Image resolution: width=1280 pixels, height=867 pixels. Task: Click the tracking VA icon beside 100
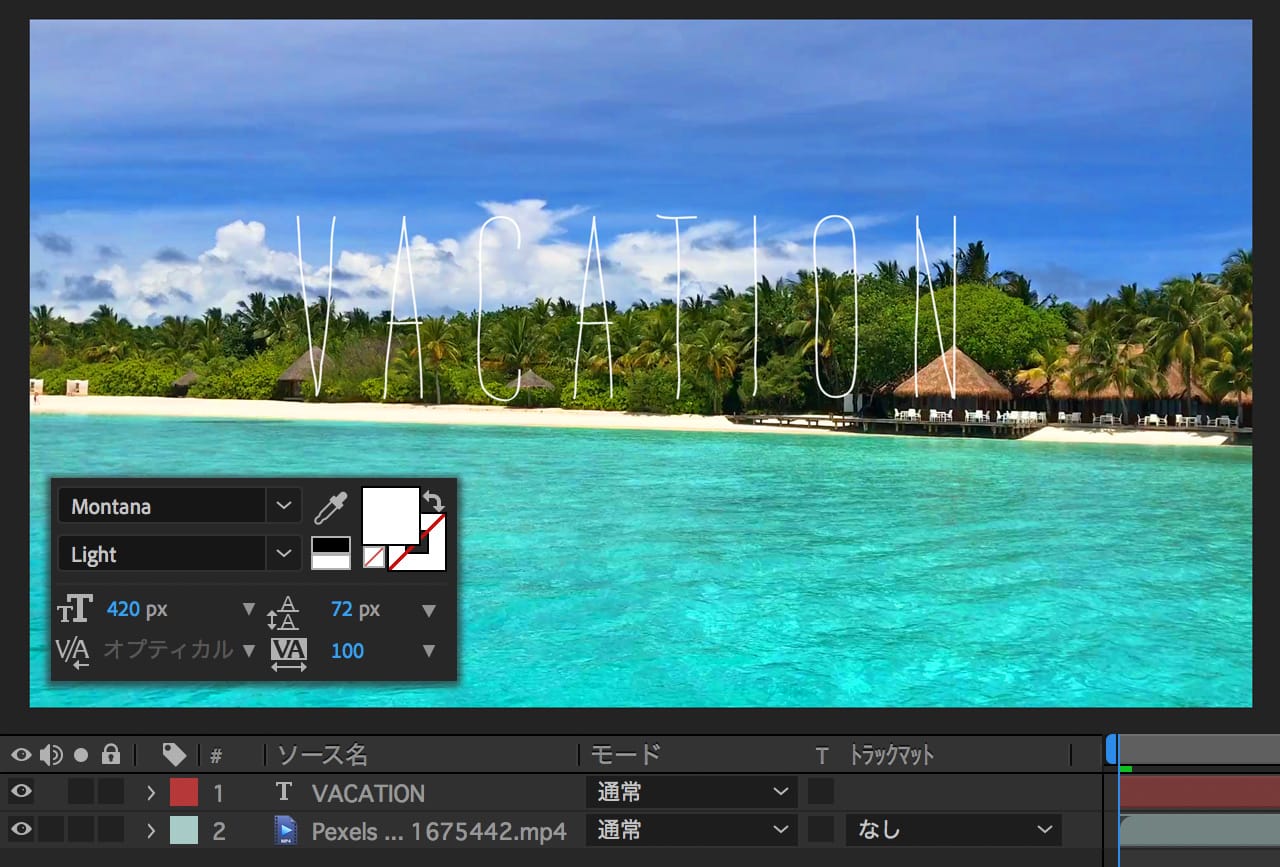coord(289,651)
